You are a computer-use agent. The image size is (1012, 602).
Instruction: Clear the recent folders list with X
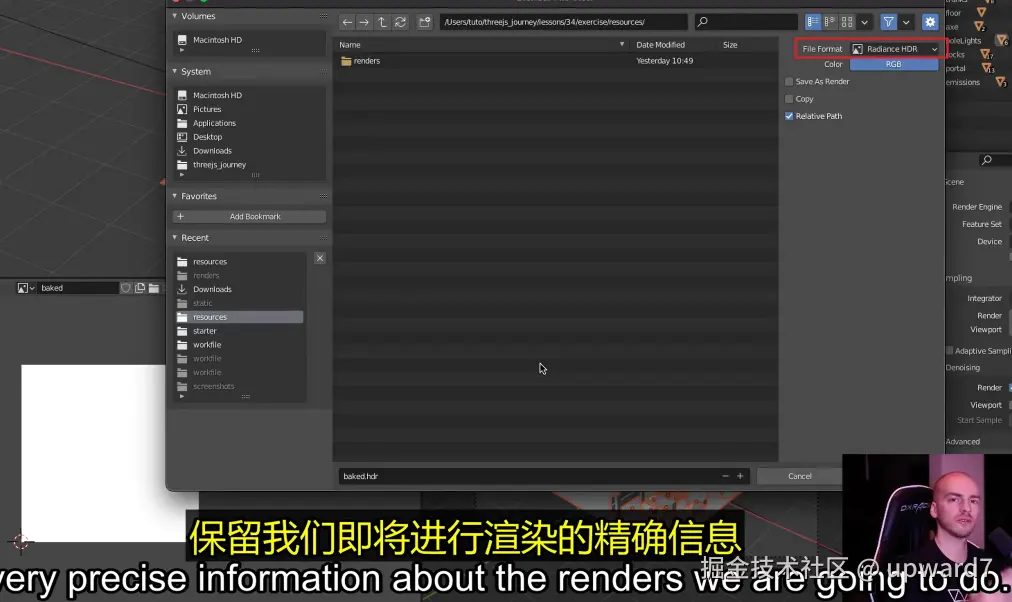pyautogui.click(x=319, y=258)
